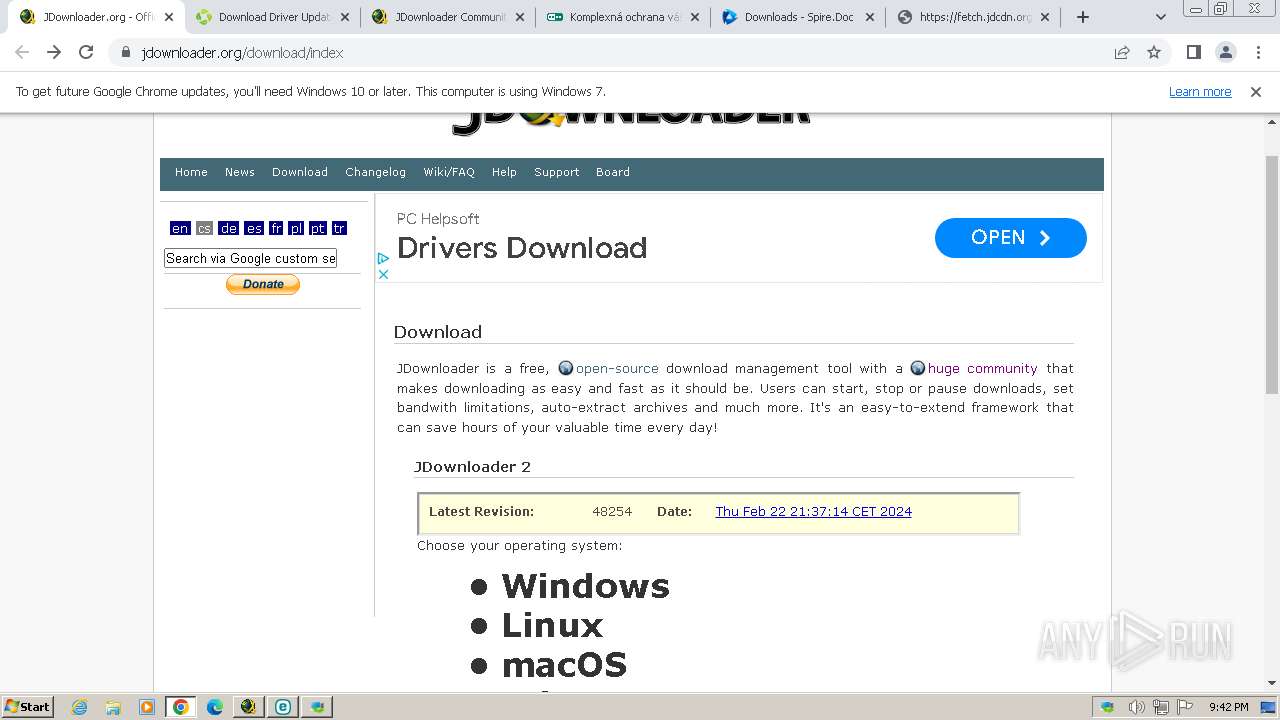Click the Donate PayPal button

[x=263, y=284]
